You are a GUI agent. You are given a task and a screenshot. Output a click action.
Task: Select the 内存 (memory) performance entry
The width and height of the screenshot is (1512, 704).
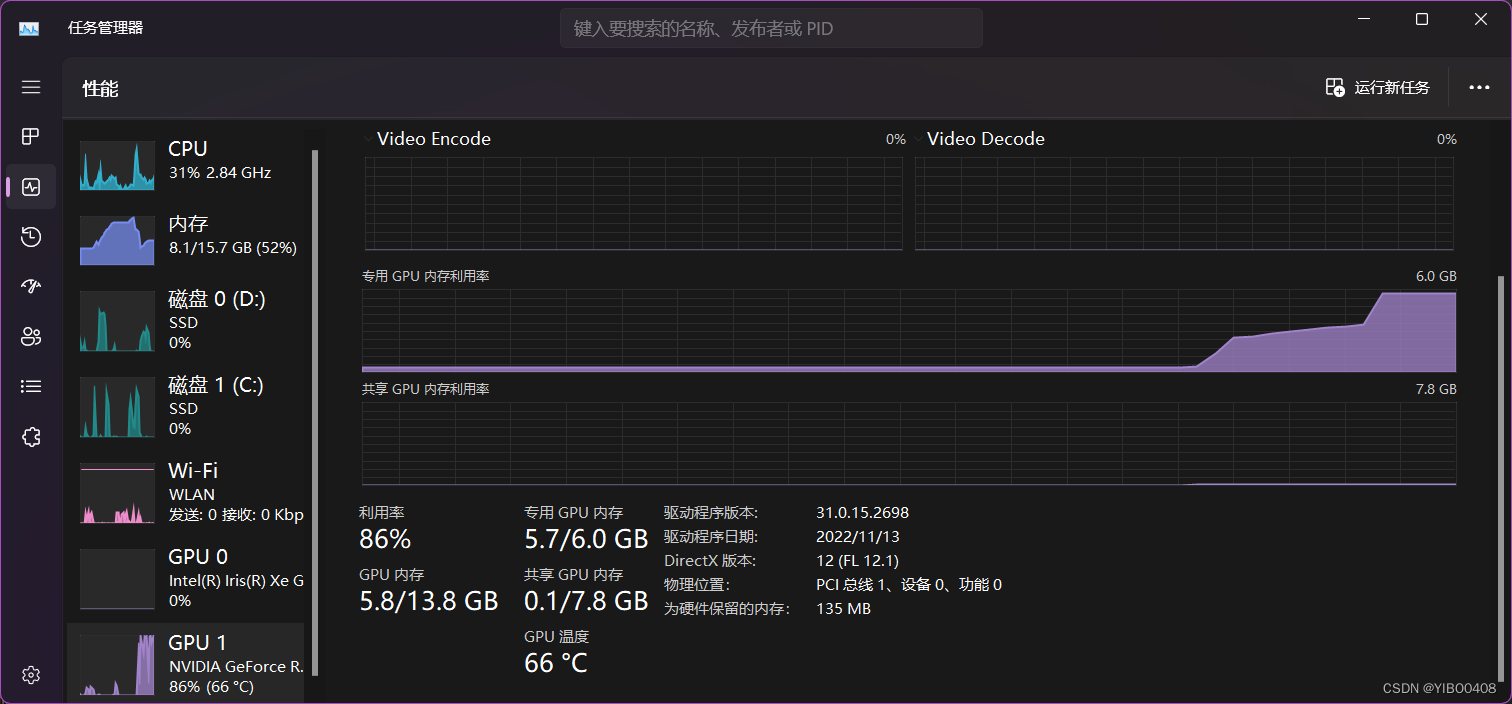pos(190,236)
